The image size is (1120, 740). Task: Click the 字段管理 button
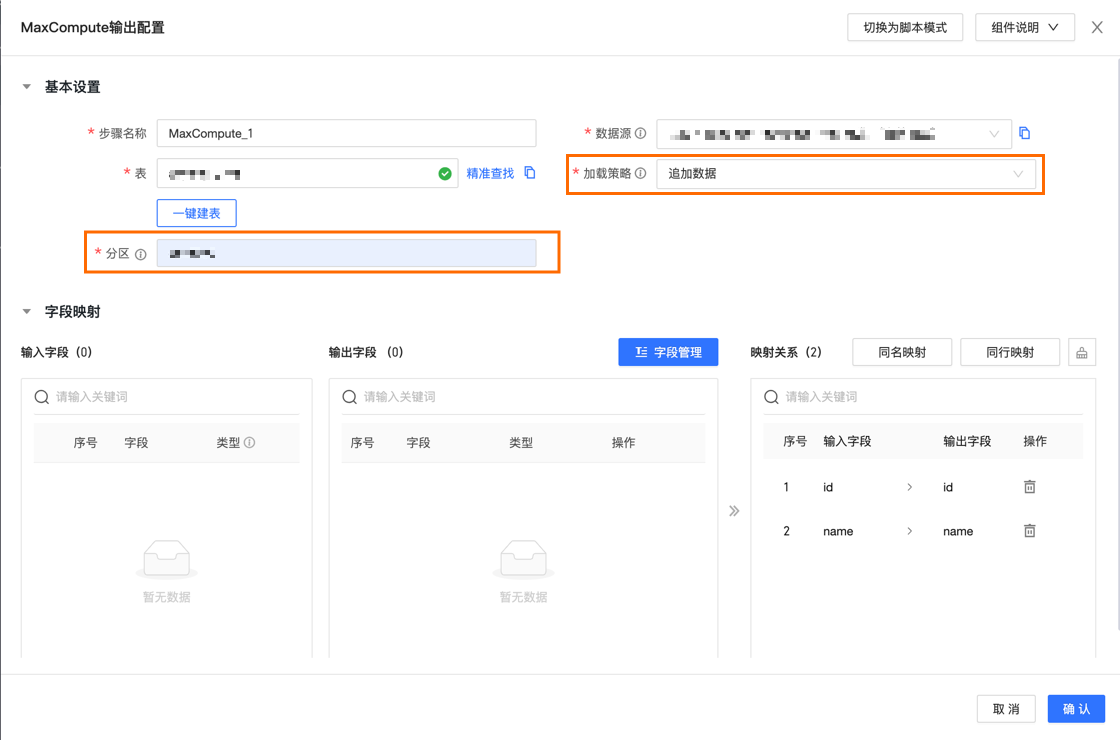tap(668, 352)
